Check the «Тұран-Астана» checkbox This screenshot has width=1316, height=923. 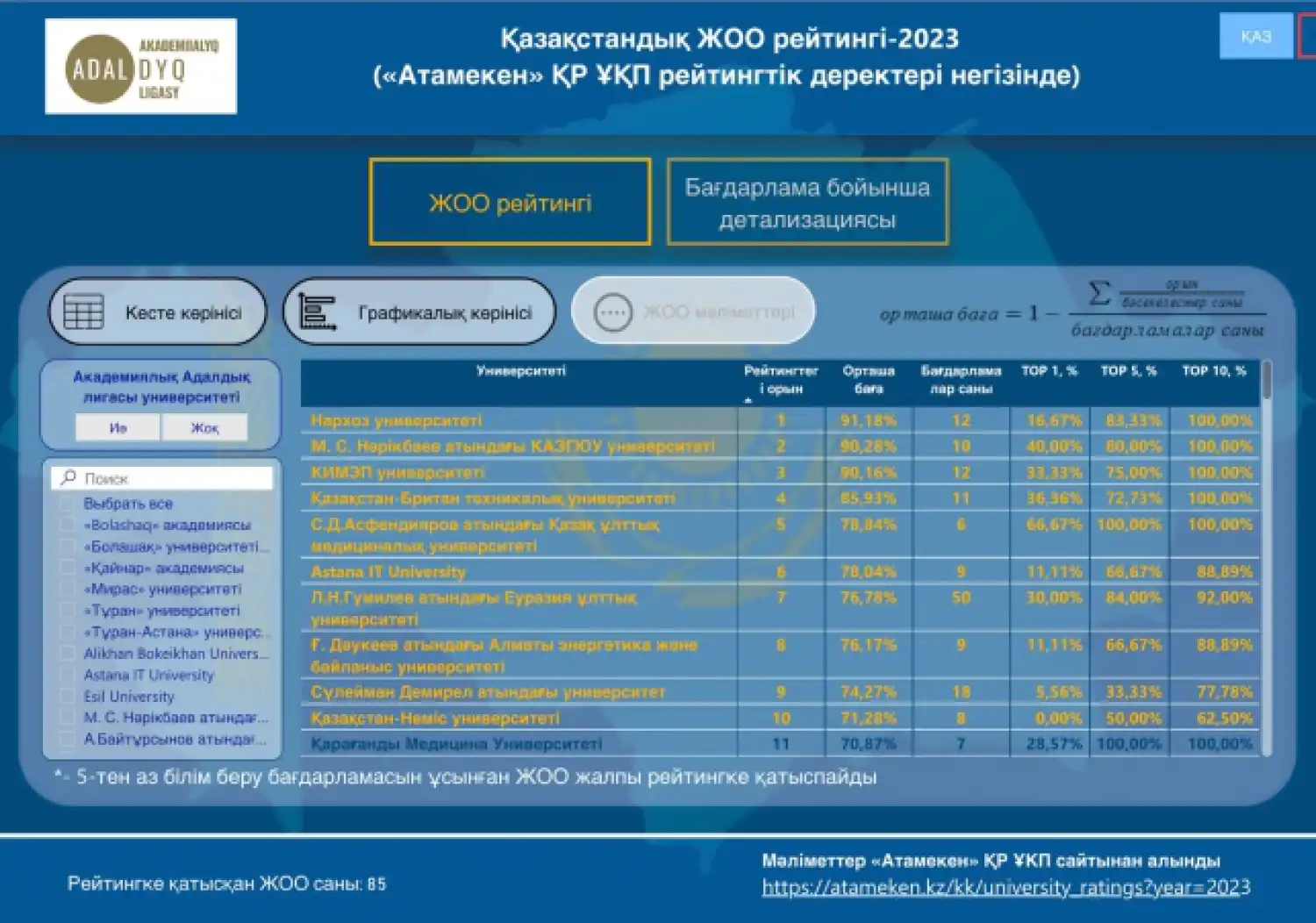click(67, 632)
